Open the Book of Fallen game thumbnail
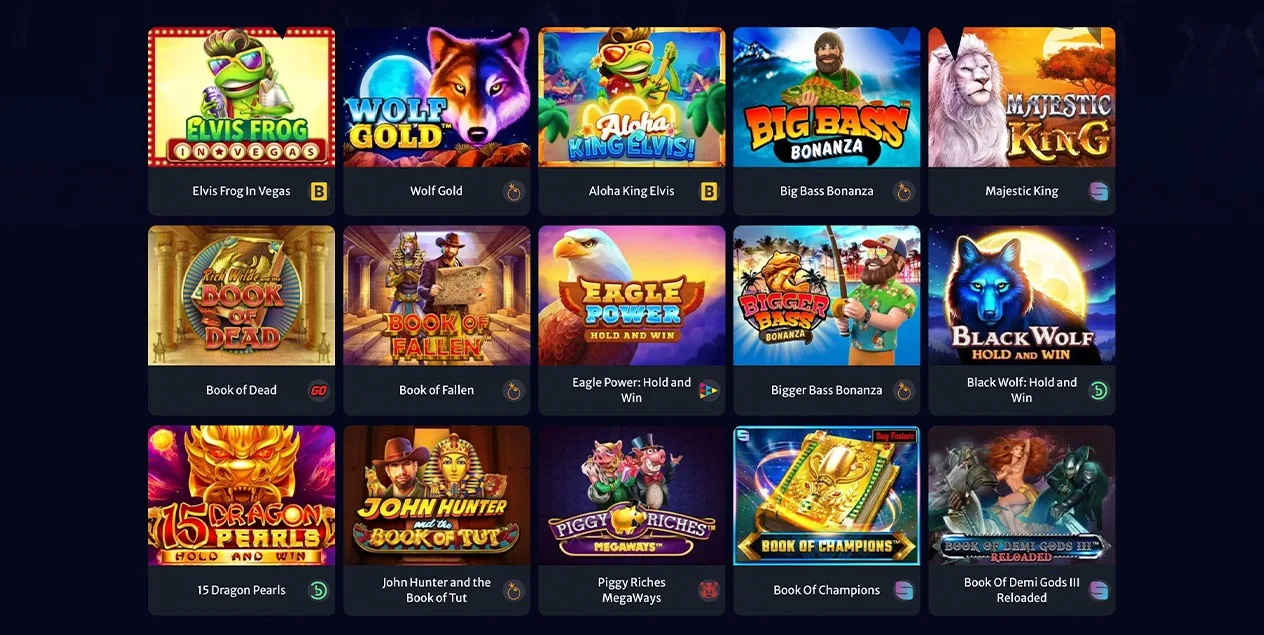Viewport: 1264px width, 635px height. [437, 295]
